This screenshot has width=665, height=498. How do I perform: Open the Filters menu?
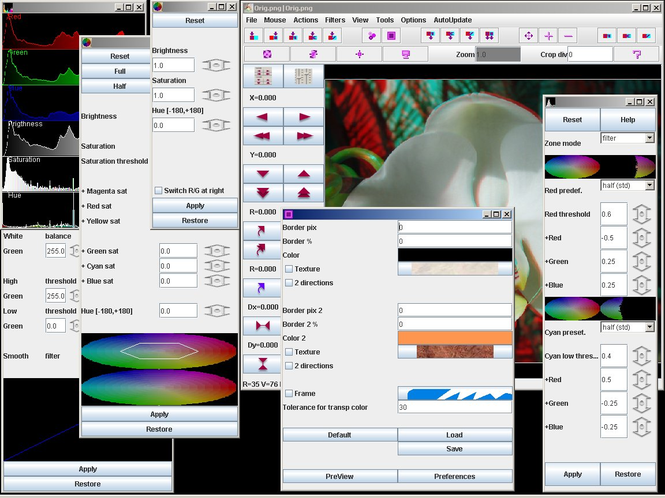(335, 20)
